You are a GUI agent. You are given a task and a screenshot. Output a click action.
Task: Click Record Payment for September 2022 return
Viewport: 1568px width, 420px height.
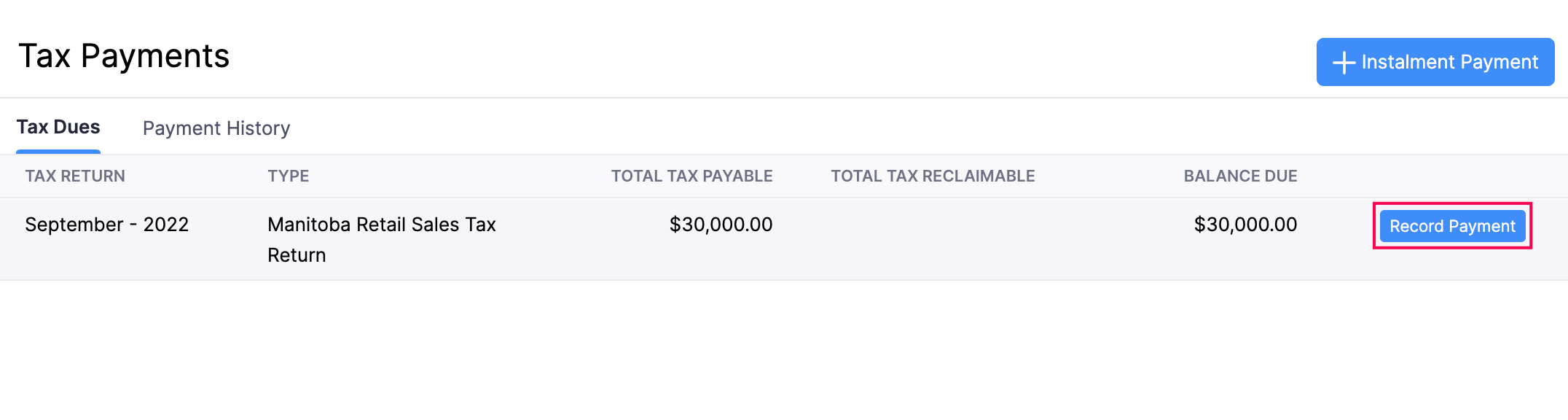(x=1451, y=226)
